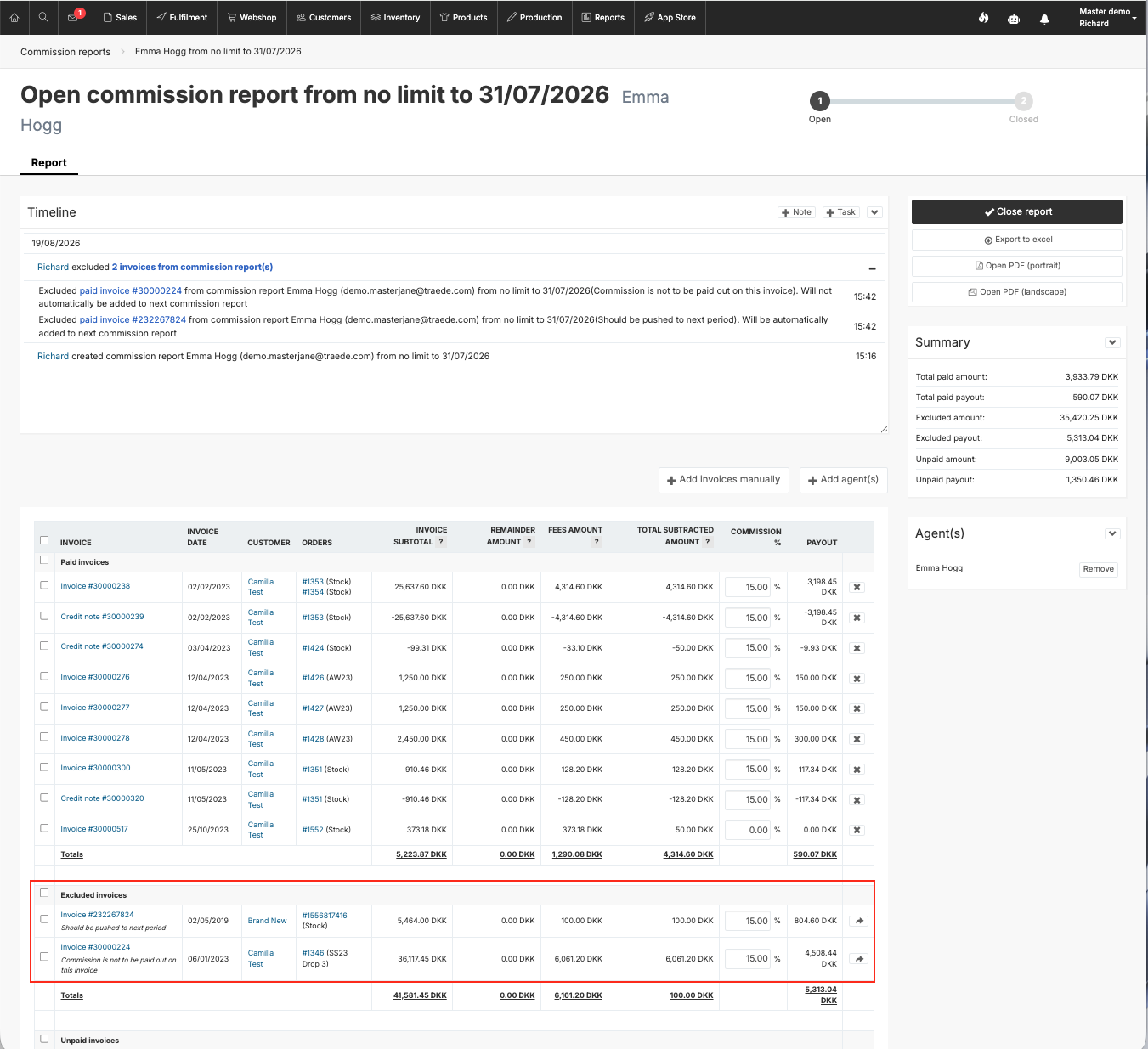This screenshot has width=1148, height=1049.
Task: Select checkbox for Invoice #30000224
Action: tap(44, 956)
